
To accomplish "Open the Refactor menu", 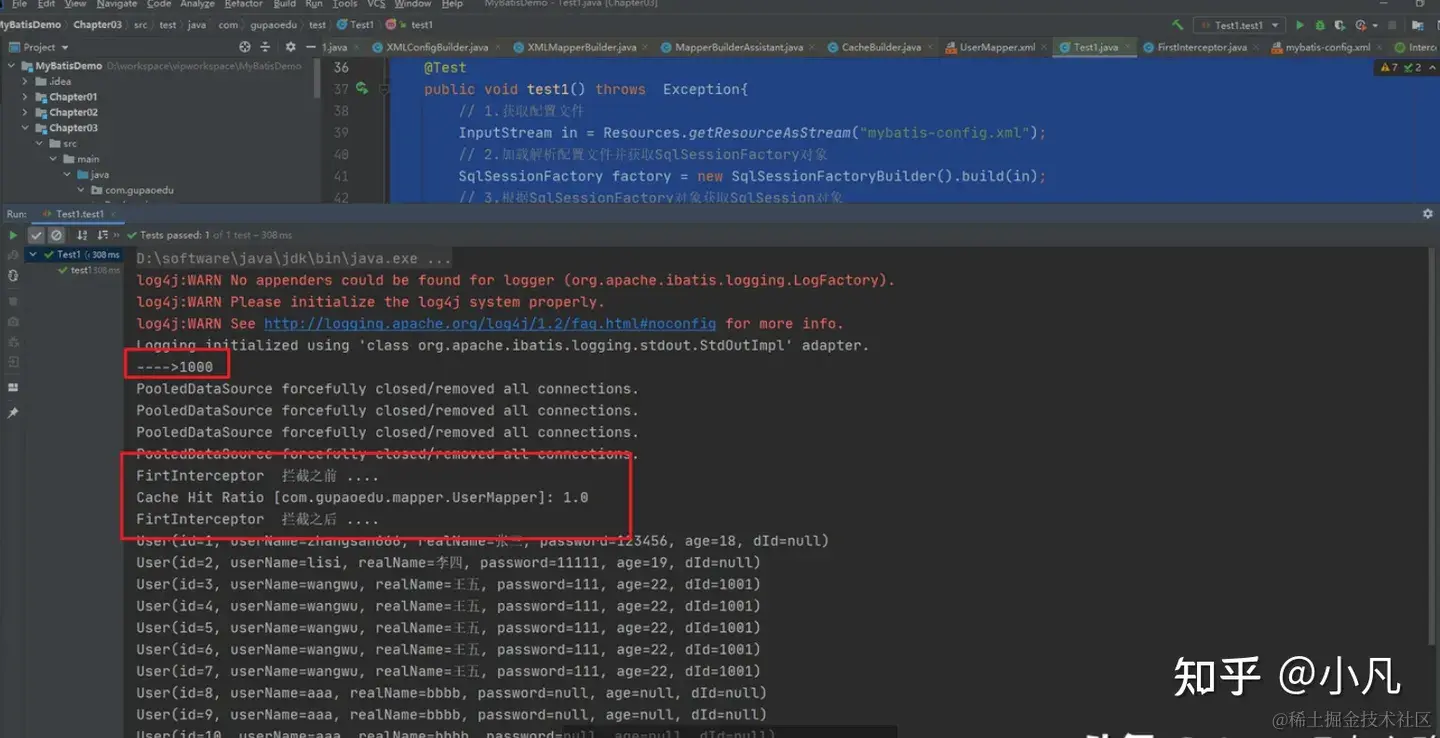I will click(243, 4).
